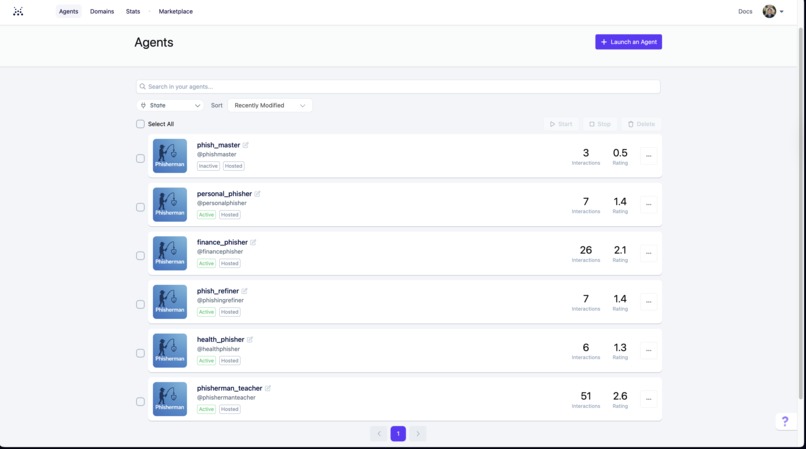The height and width of the screenshot is (449, 806).
Task: Open the Docs link
Action: (745, 11)
